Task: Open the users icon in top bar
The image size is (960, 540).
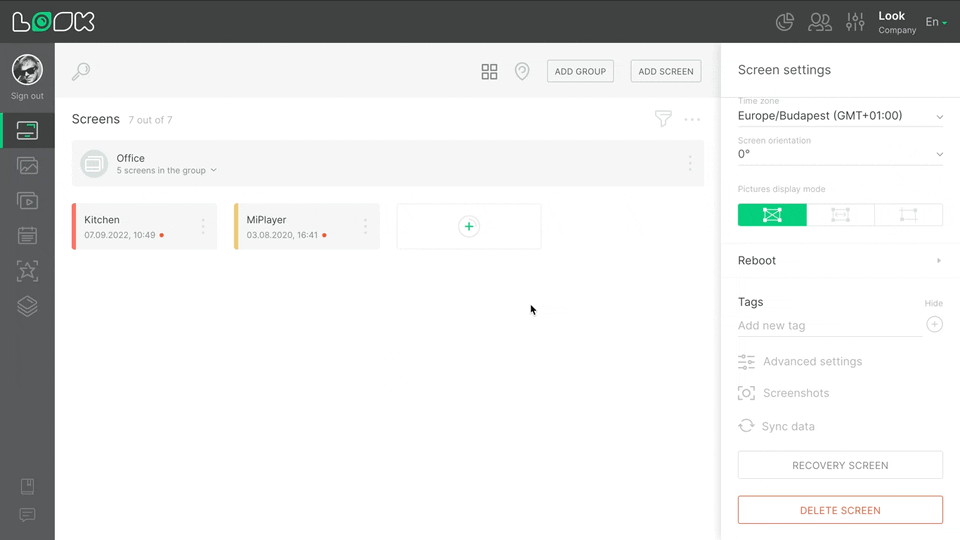Action: click(x=820, y=21)
